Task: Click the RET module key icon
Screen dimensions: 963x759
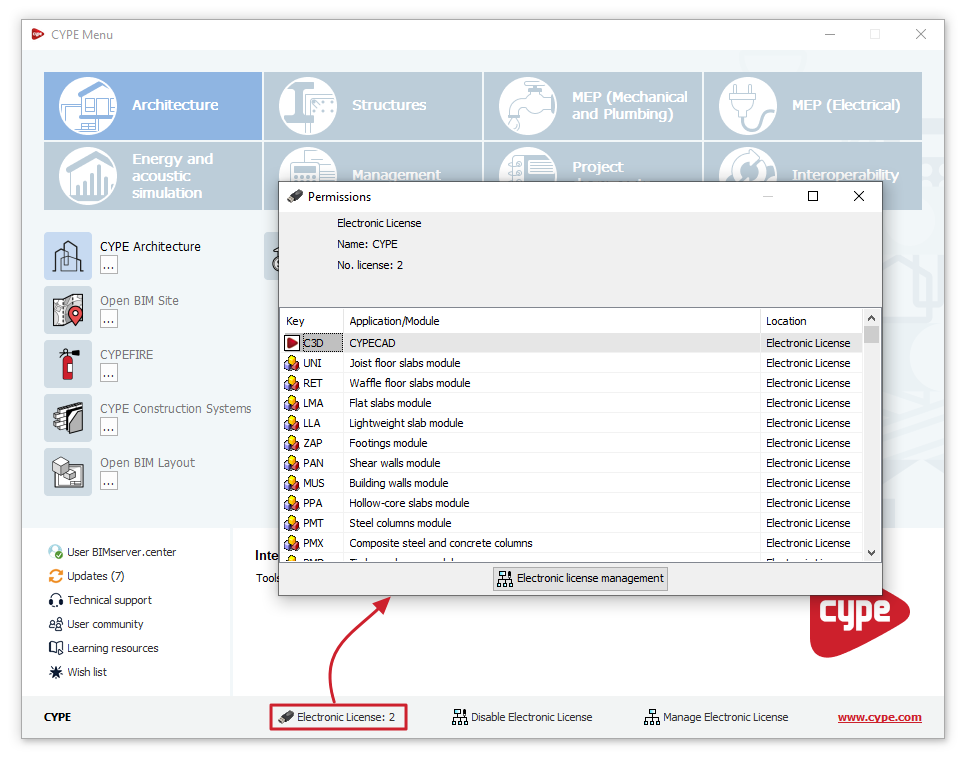Action: point(292,383)
